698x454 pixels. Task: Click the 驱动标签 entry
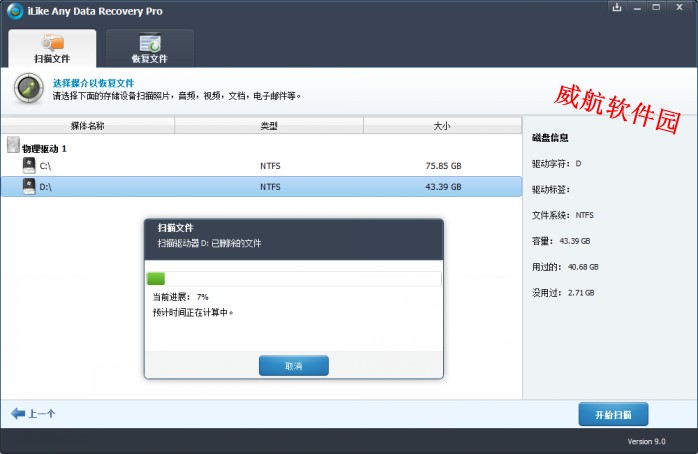point(551,190)
